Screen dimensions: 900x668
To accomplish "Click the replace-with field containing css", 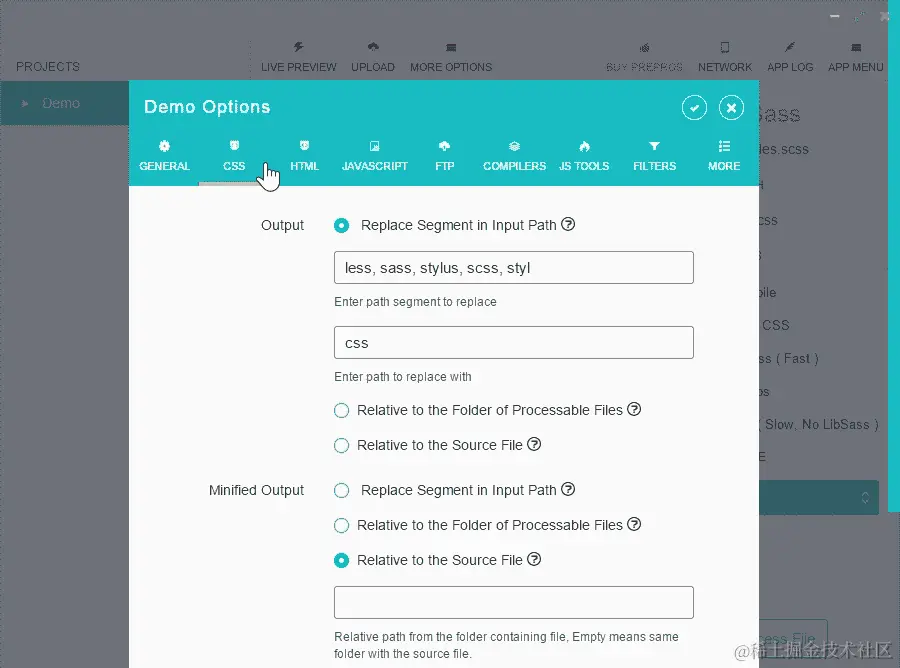I will [514, 343].
